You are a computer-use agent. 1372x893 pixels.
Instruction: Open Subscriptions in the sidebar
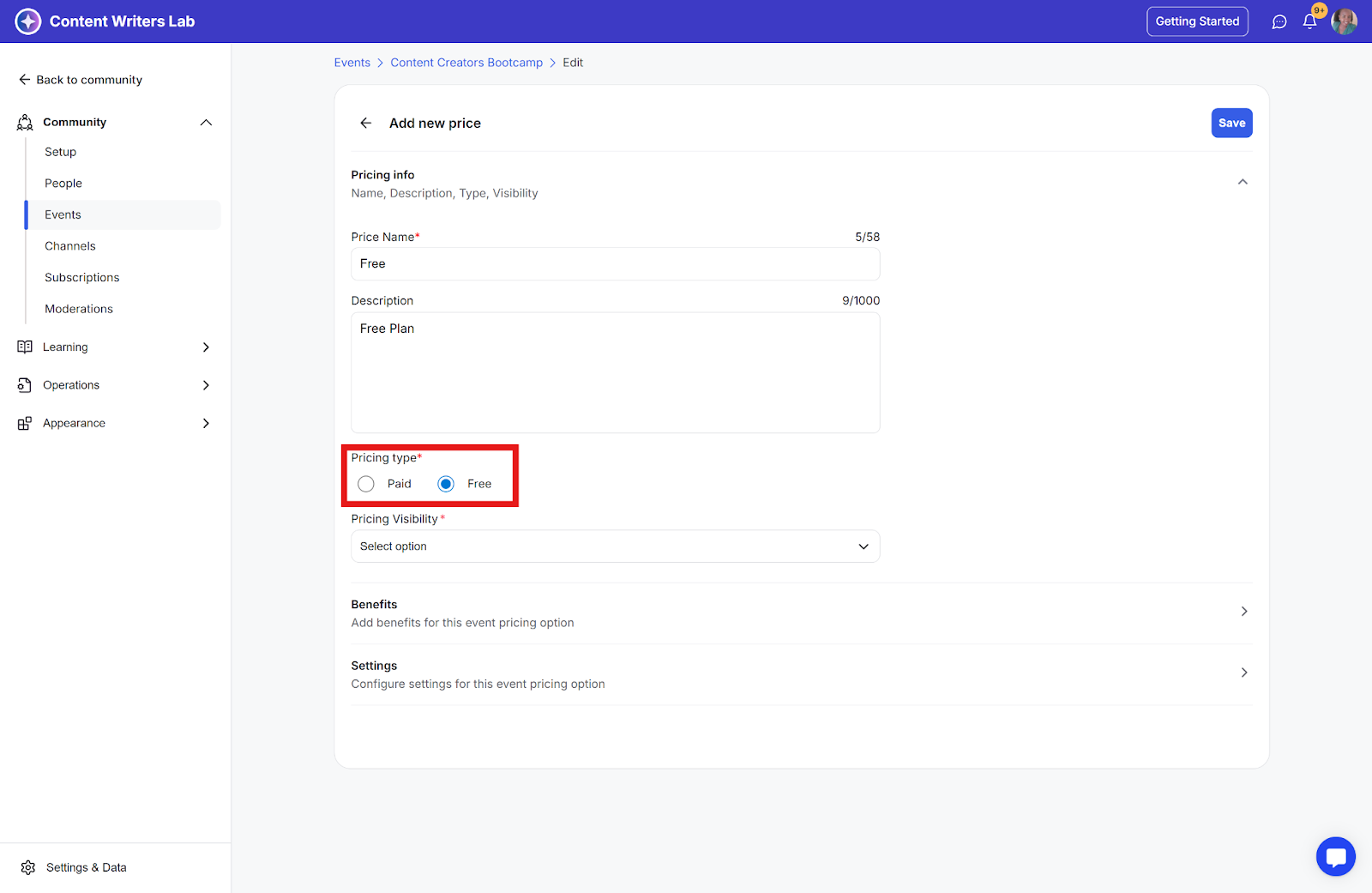click(82, 278)
